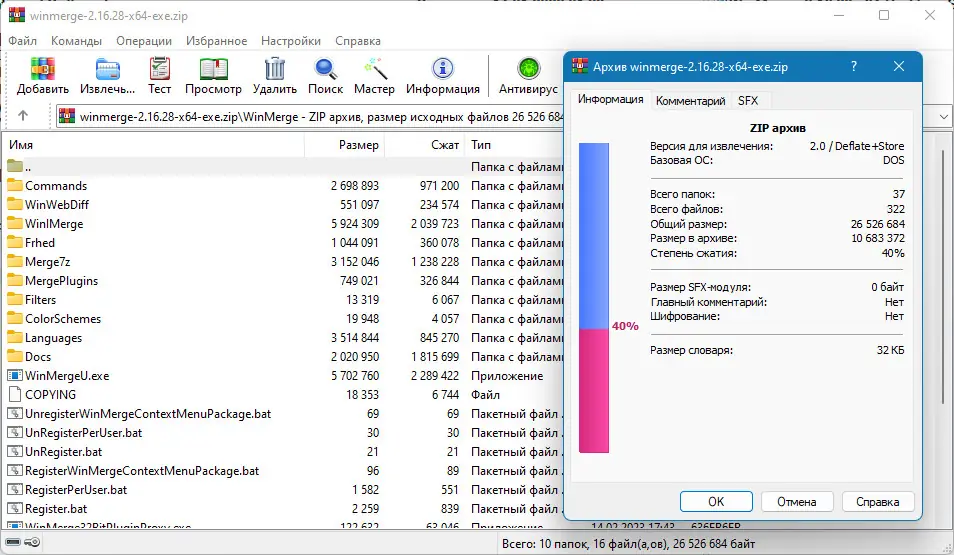This screenshot has height=555, width=954.
Task: Launch the Мастер wizard wand icon
Action: pyautogui.click(x=374, y=69)
